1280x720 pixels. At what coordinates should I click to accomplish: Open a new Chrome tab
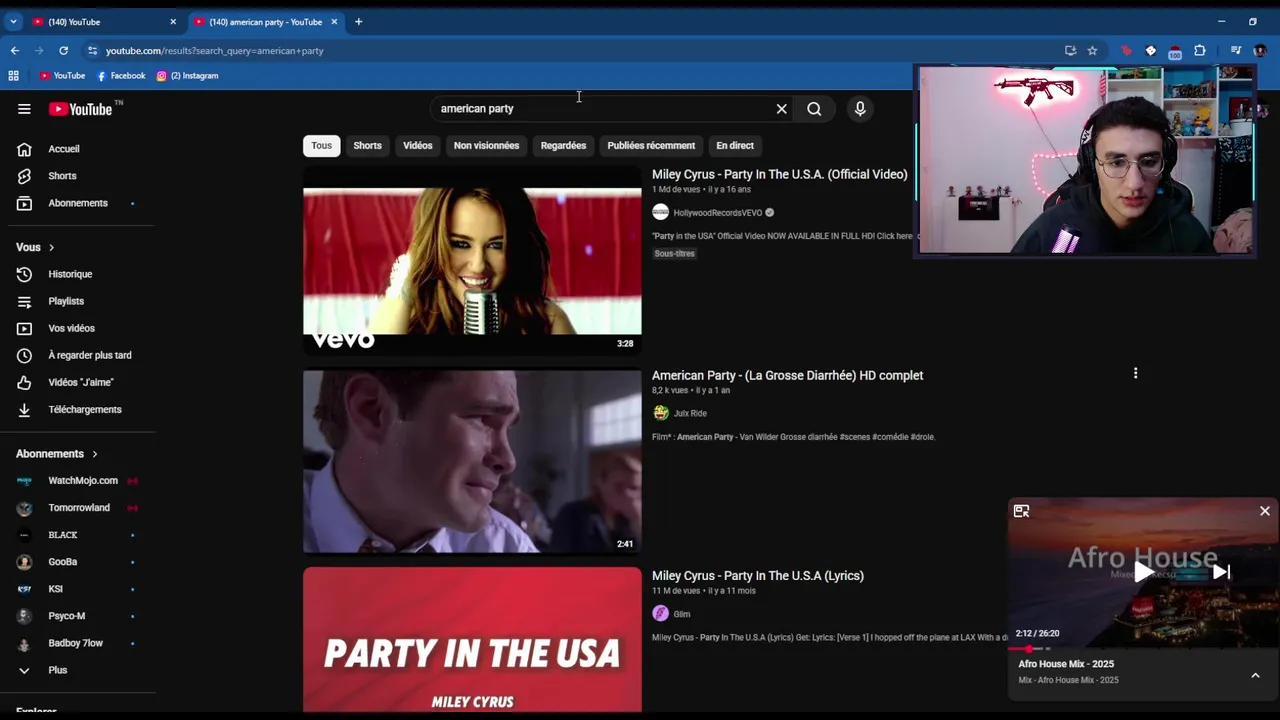tap(358, 21)
